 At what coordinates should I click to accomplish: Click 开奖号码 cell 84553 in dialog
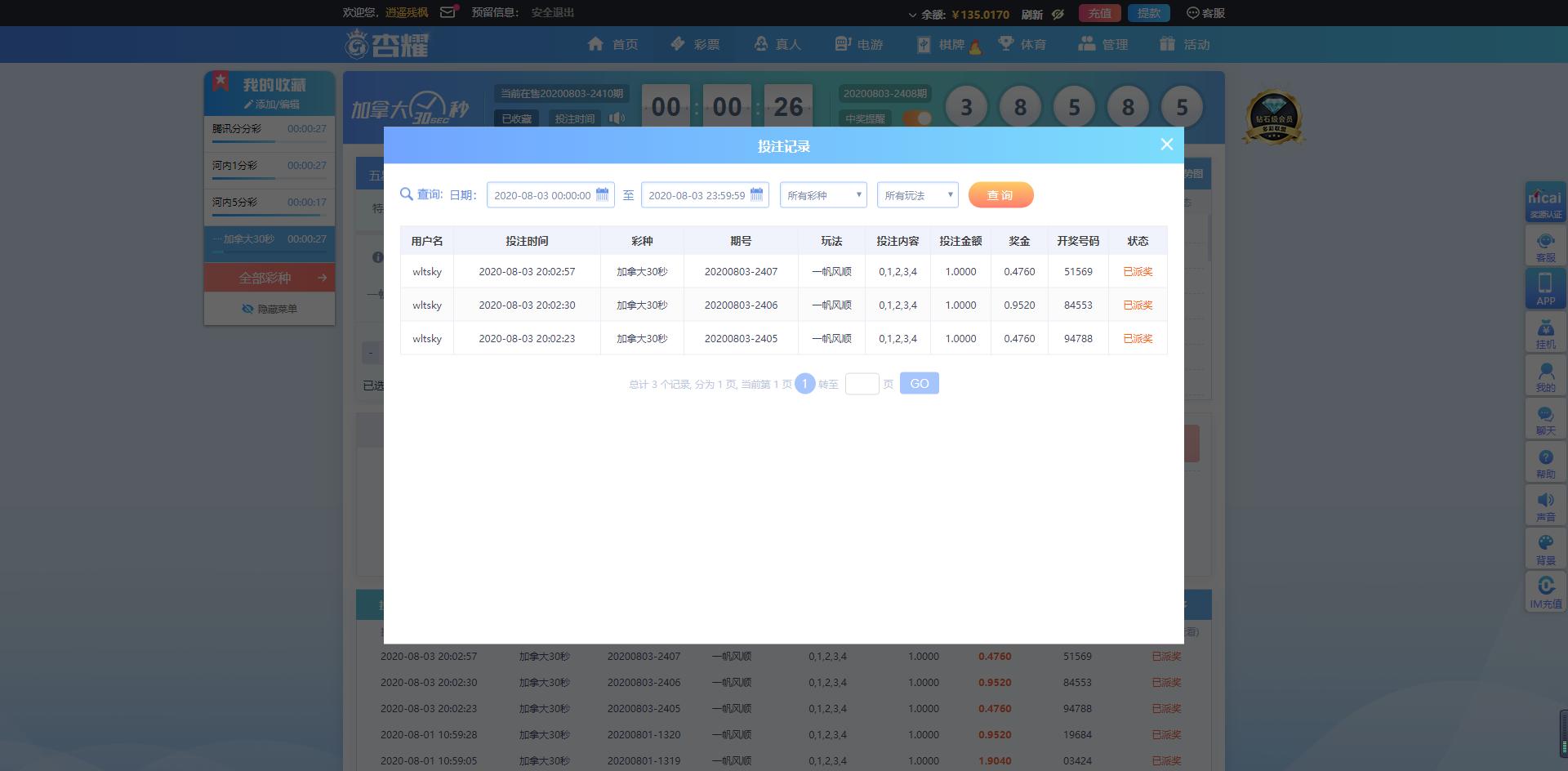tap(1078, 305)
